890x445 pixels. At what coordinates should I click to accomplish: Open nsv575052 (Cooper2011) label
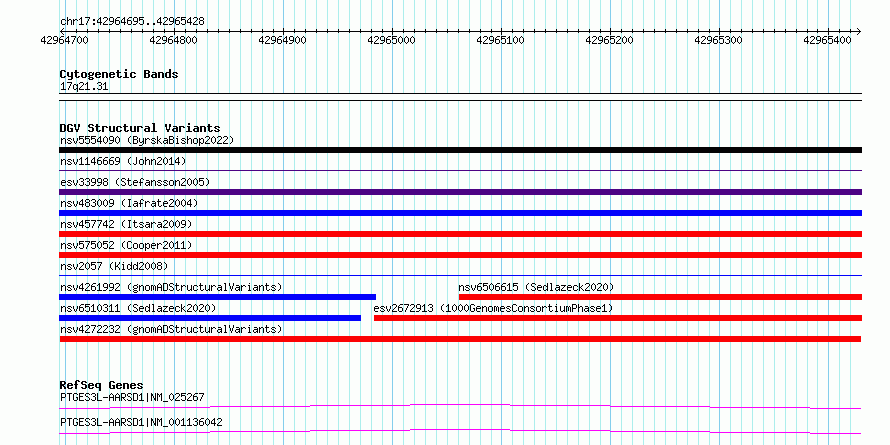point(125,245)
